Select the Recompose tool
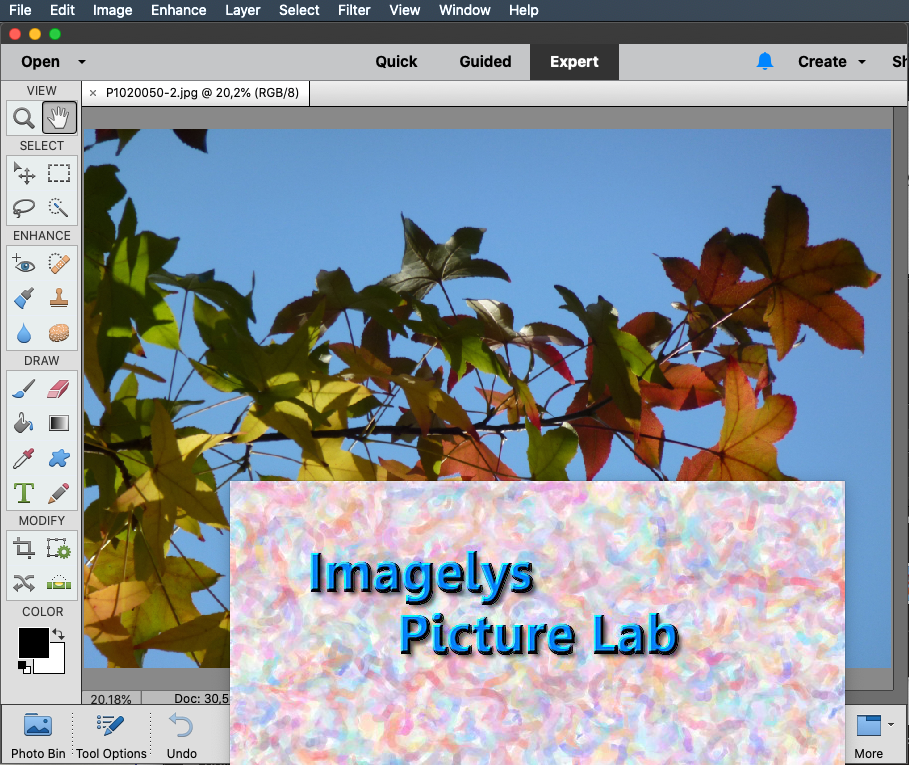This screenshot has height=765, width=909. [x=59, y=548]
